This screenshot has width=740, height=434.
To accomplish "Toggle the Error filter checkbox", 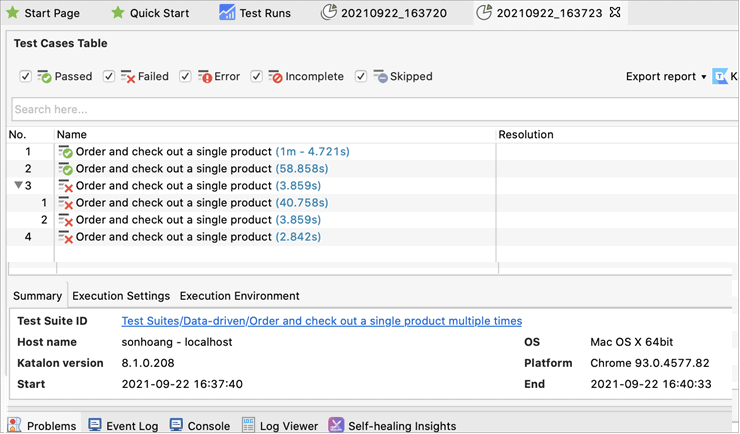I will (x=185, y=76).
